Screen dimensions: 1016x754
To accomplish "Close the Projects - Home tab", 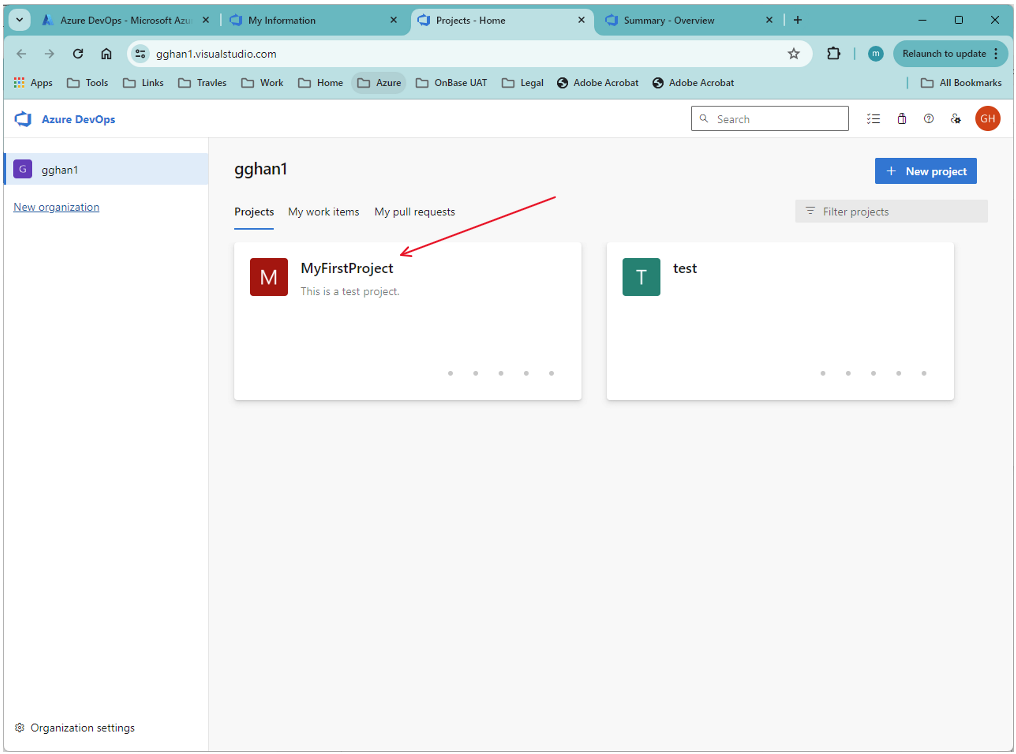I will [x=581, y=20].
